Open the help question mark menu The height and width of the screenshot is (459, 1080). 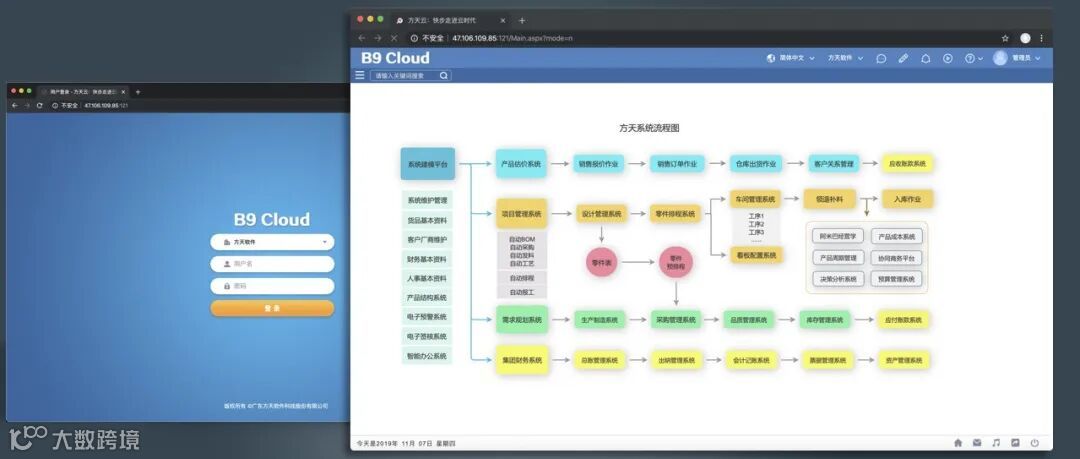pos(973,59)
